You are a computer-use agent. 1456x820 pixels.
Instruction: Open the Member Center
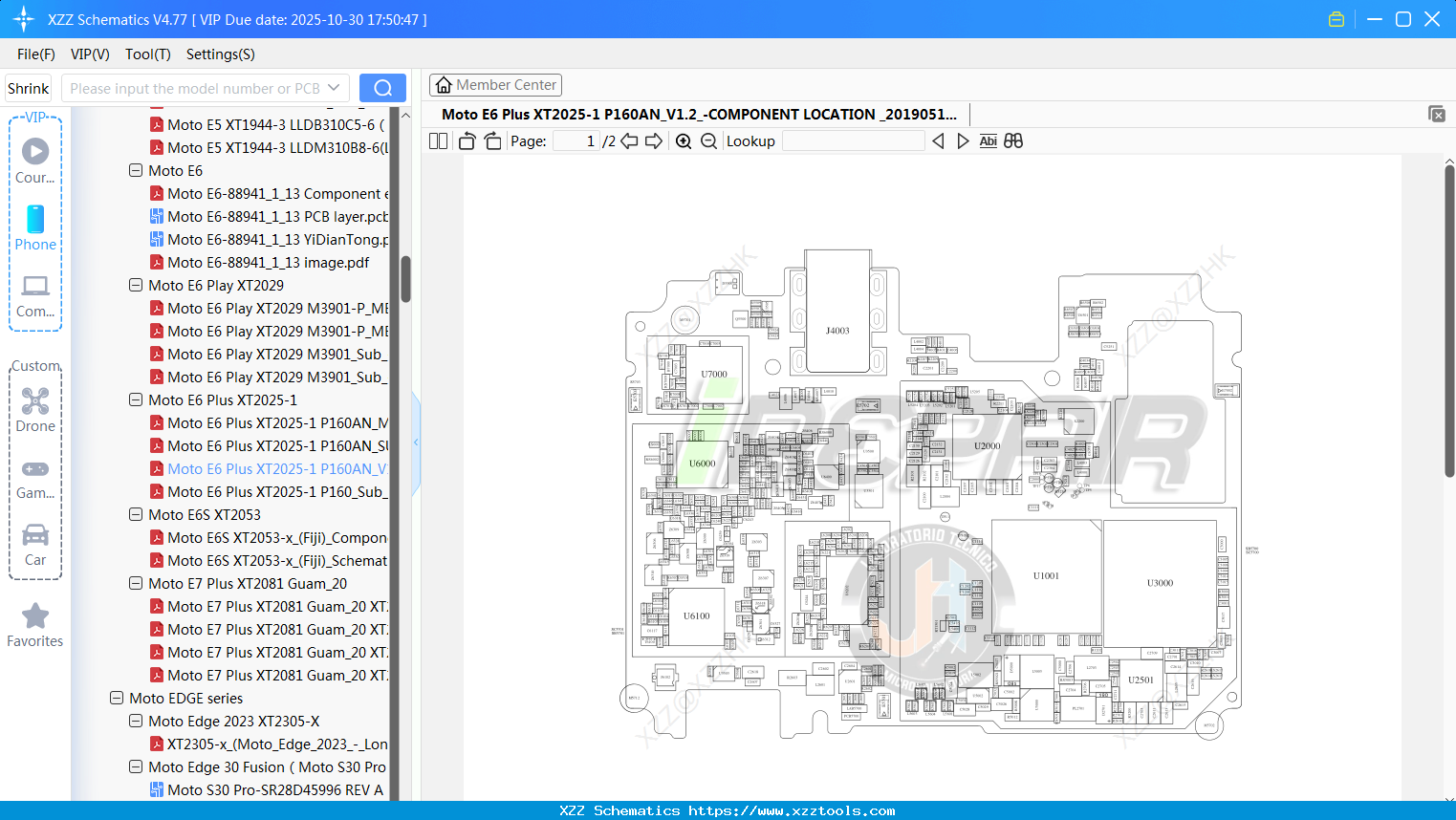(x=495, y=85)
